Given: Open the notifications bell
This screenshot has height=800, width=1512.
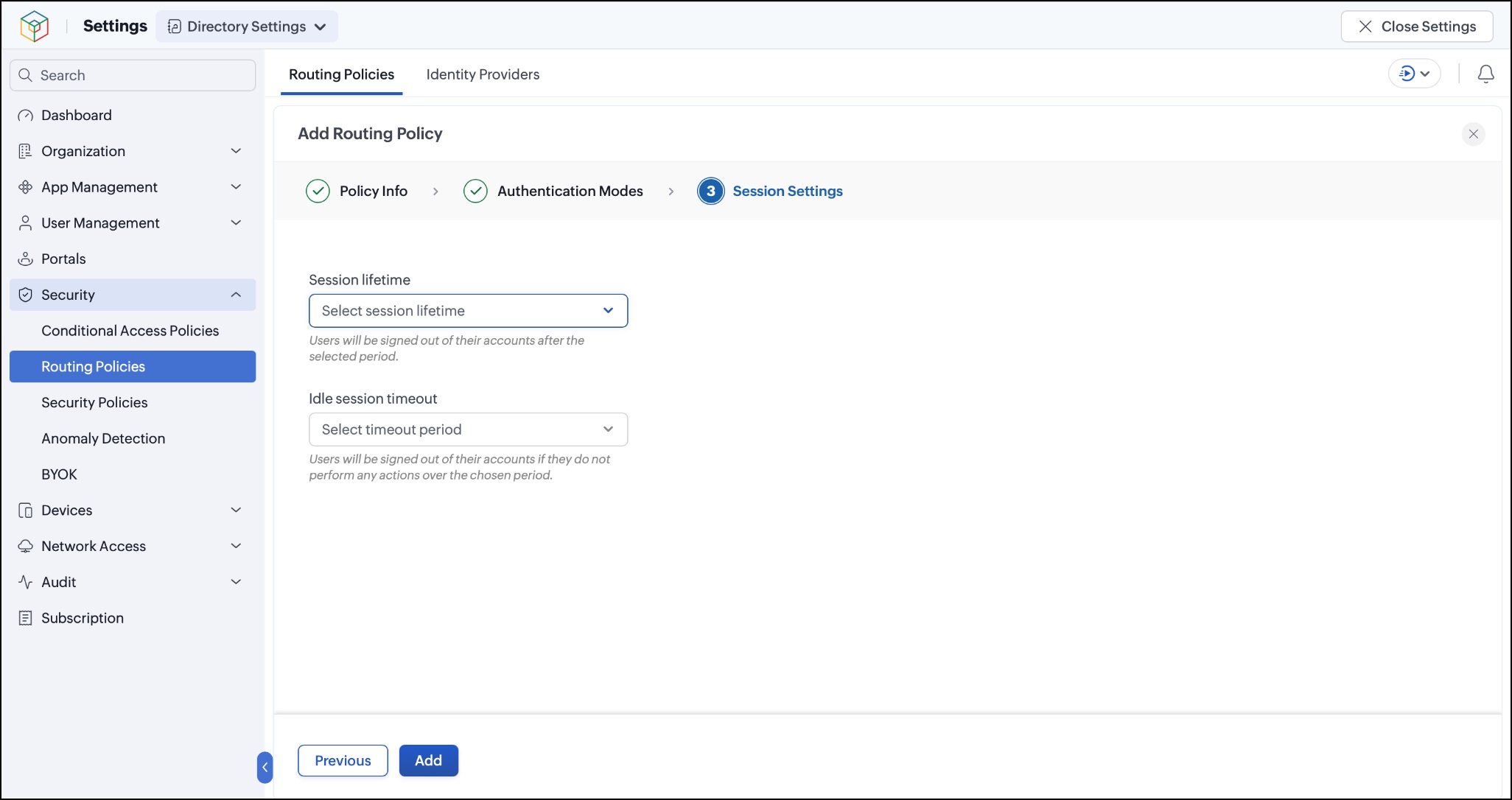Looking at the screenshot, I should [1486, 74].
